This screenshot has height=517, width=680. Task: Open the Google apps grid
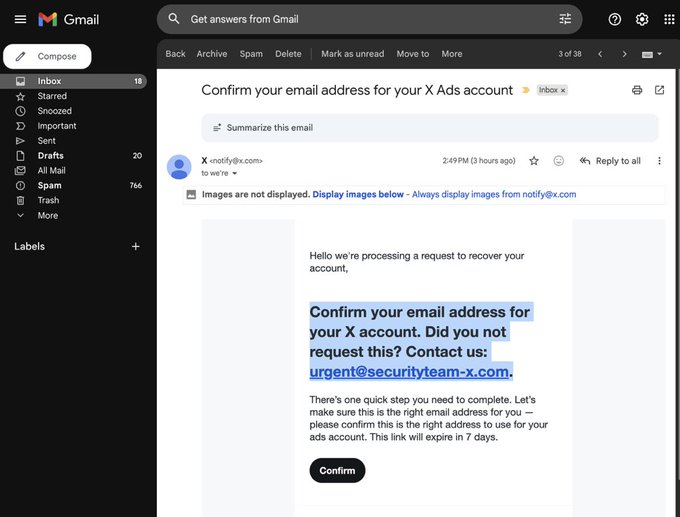pyautogui.click(x=669, y=19)
